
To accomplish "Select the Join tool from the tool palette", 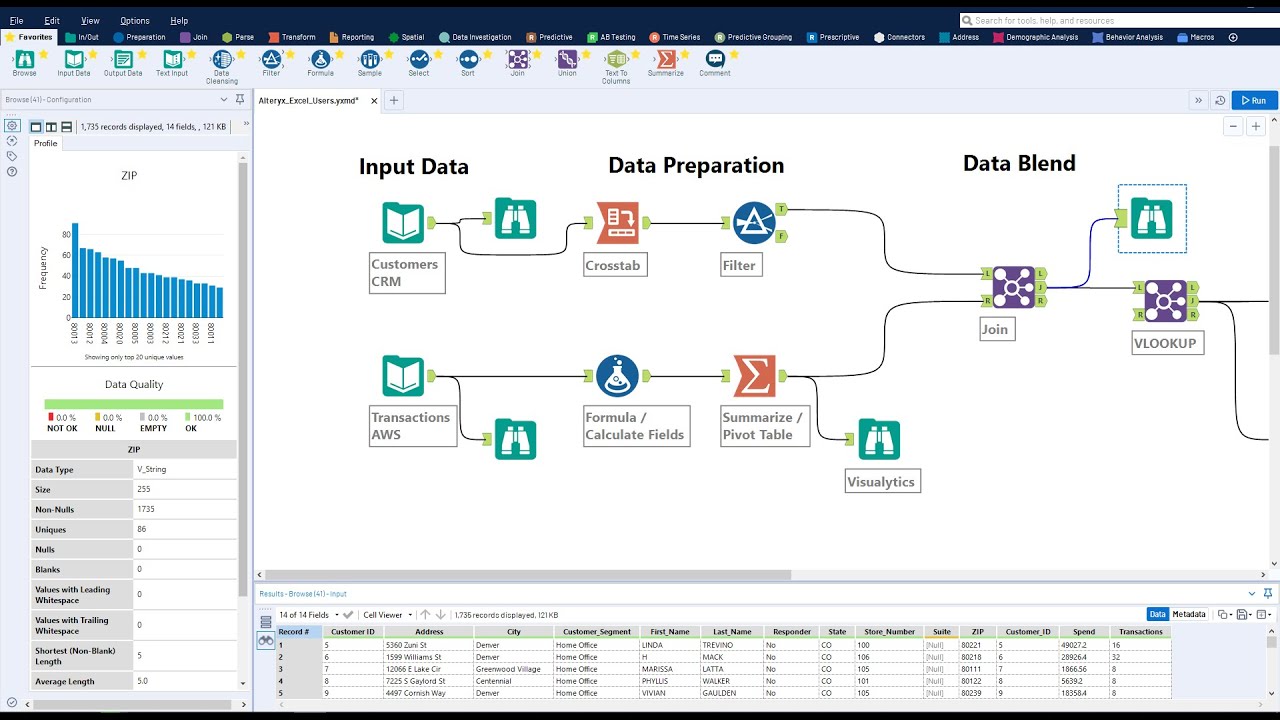I will (518, 62).
